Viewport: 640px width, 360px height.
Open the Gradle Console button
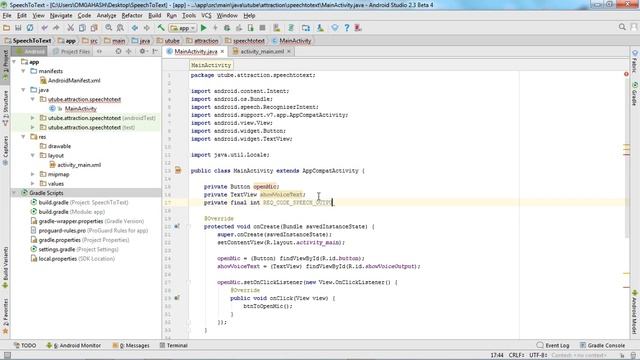(x=602, y=345)
